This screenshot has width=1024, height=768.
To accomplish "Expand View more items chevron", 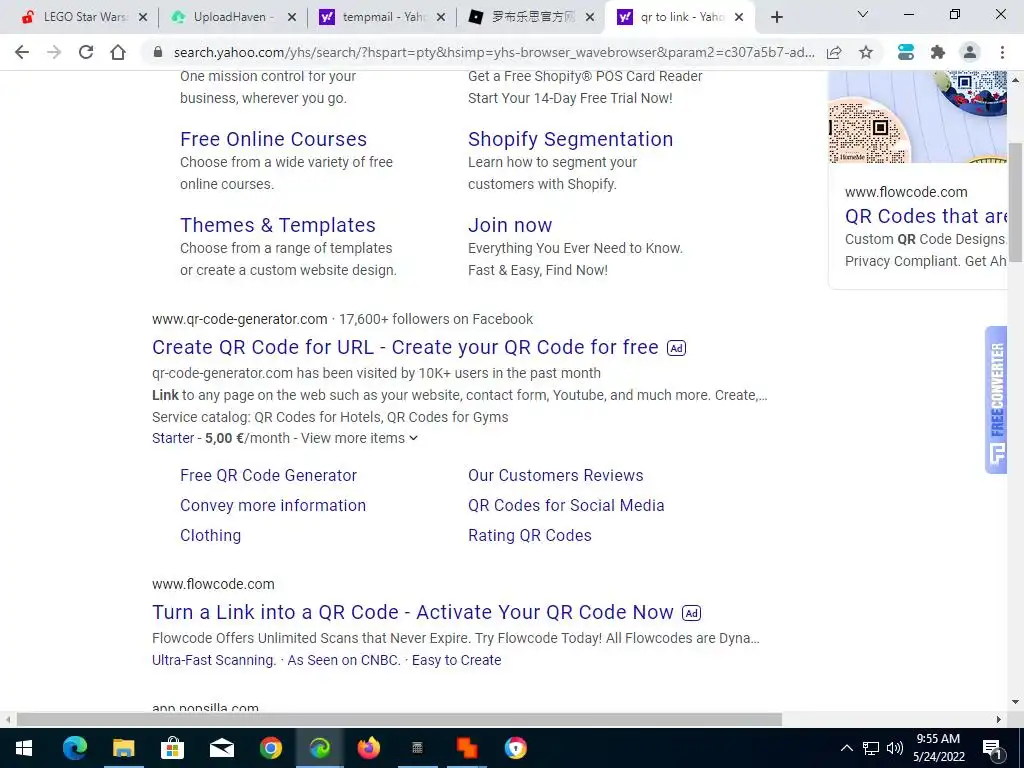I will point(413,438).
